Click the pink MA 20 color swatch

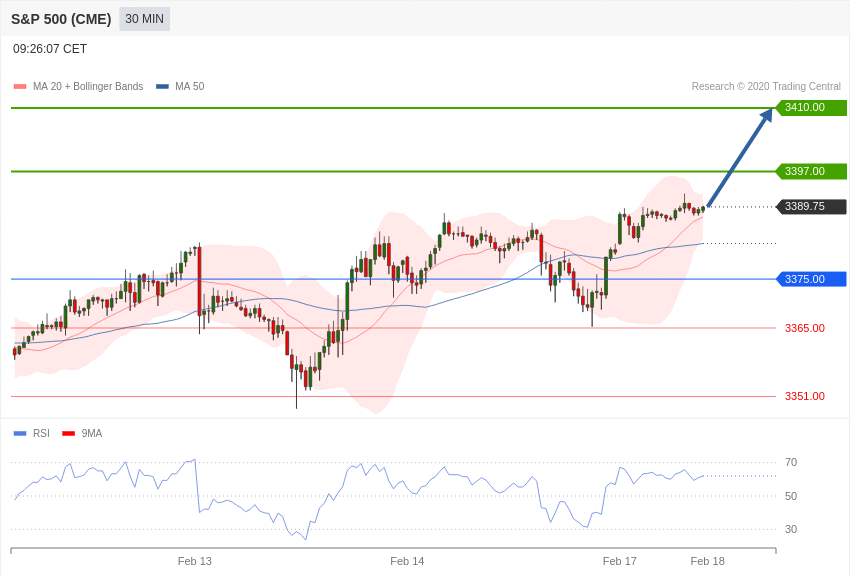point(20,86)
